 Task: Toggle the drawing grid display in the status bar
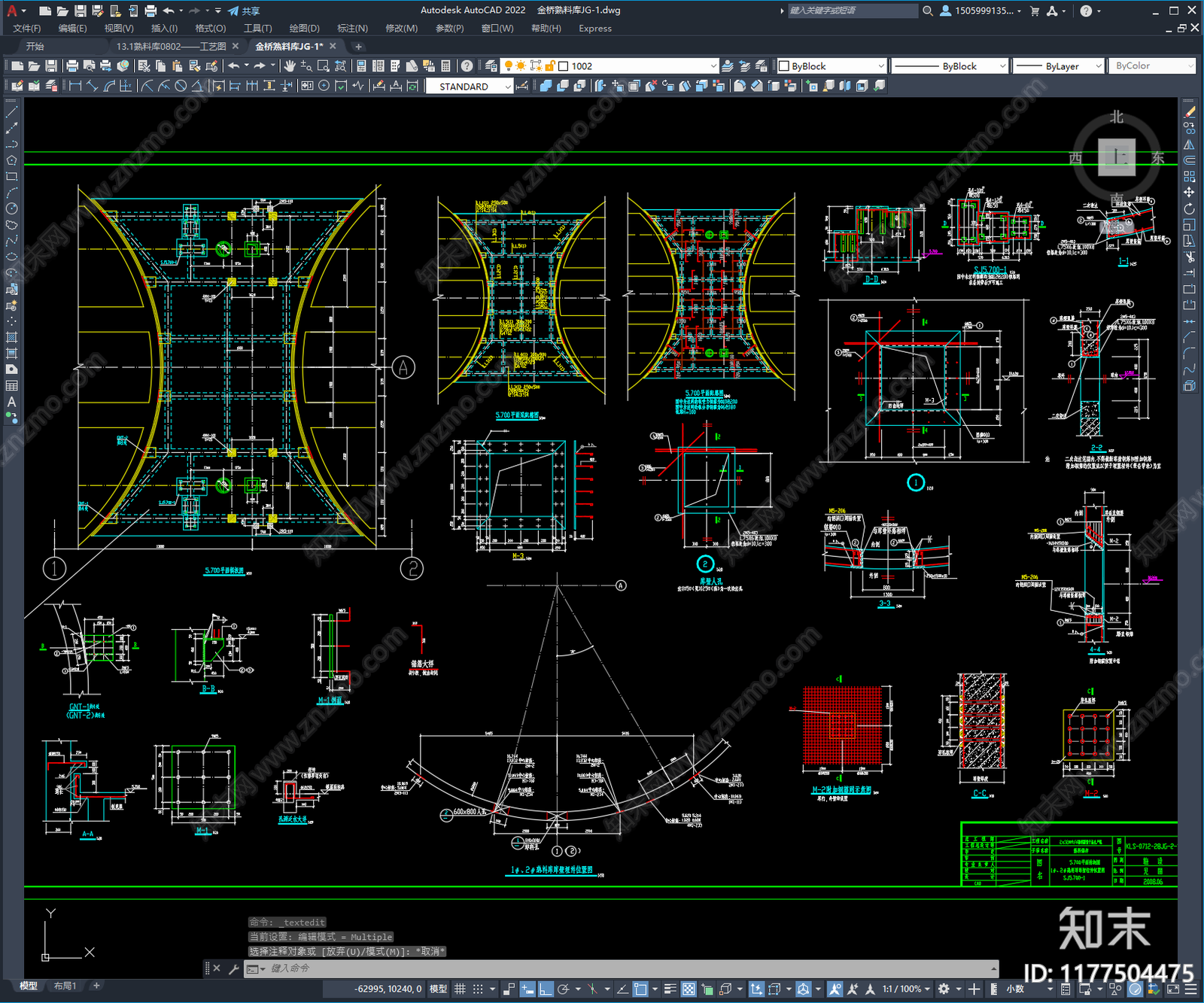pyautogui.click(x=460, y=989)
